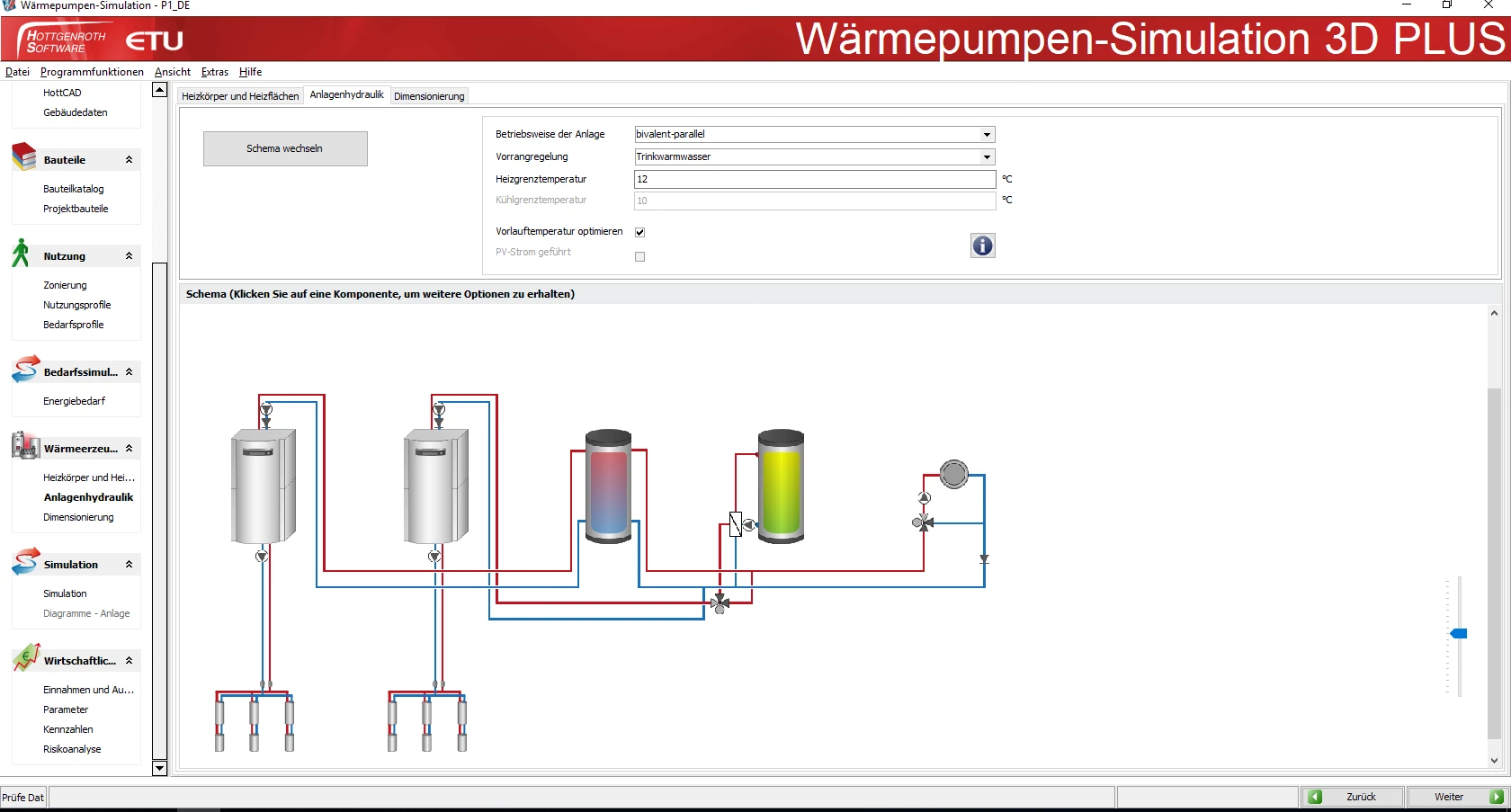Uncheck Vorlauftemperatur optimieren checkbox
The image size is (1511, 812).
tap(639, 232)
